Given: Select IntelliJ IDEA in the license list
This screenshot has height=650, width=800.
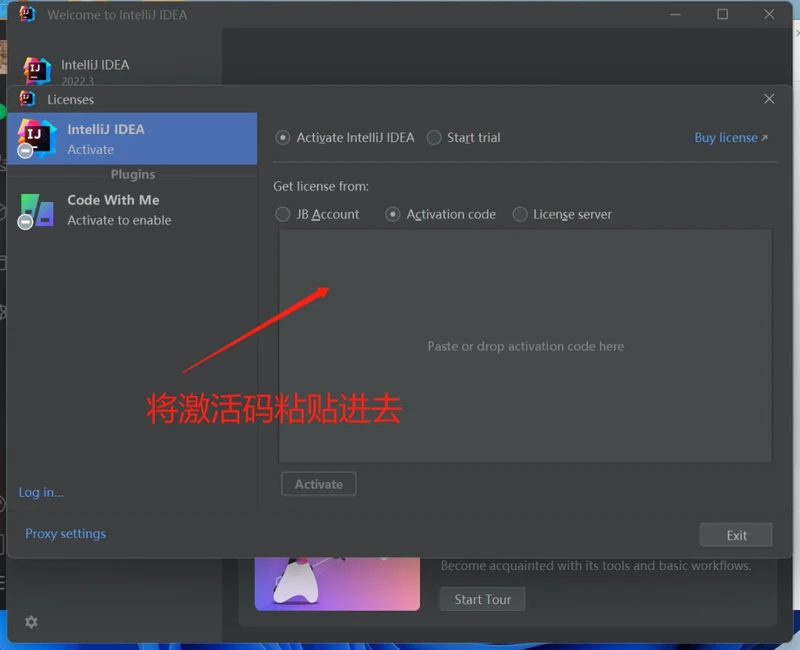Looking at the screenshot, I should (132, 139).
